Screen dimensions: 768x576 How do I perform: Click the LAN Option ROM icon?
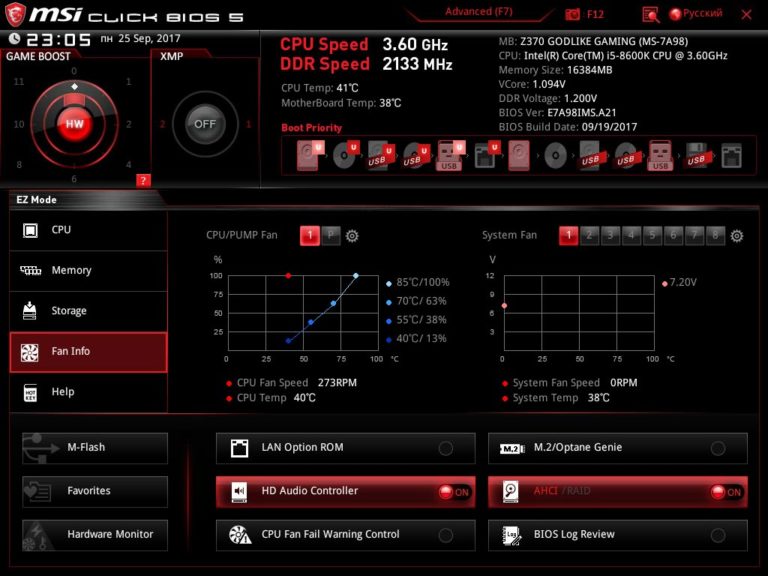click(x=240, y=448)
